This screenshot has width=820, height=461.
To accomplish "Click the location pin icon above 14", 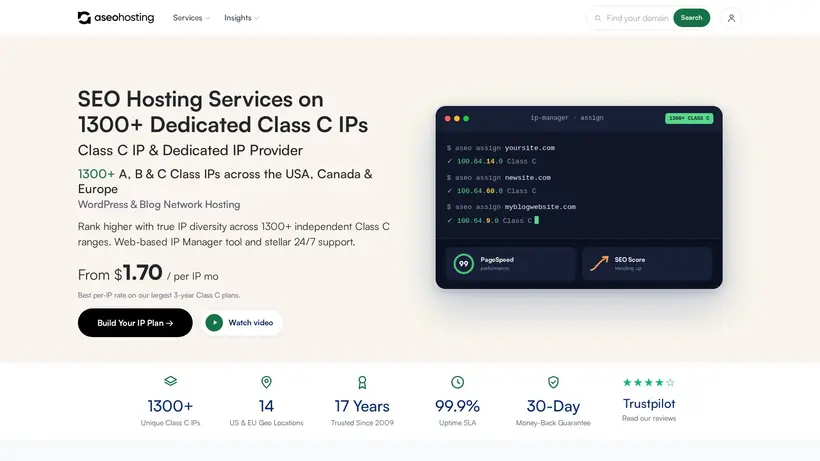I will pyautogui.click(x=266, y=382).
